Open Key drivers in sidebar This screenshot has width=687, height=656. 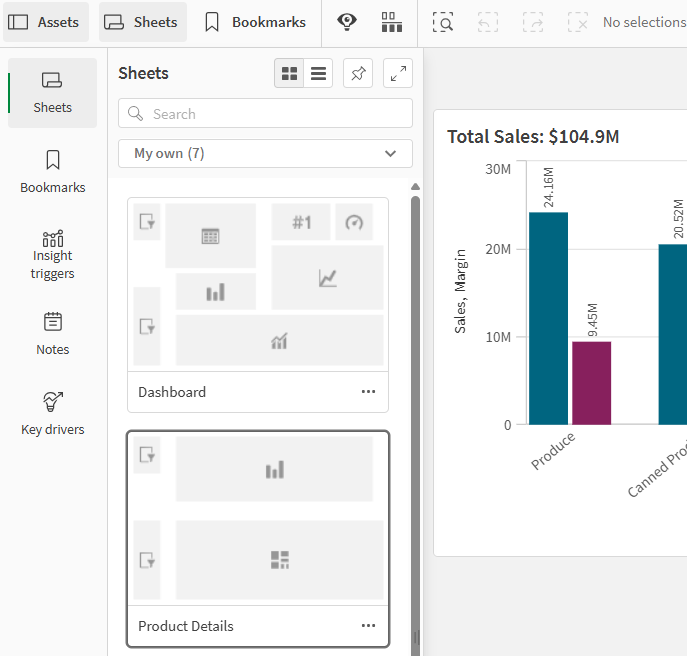[x=52, y=414]
